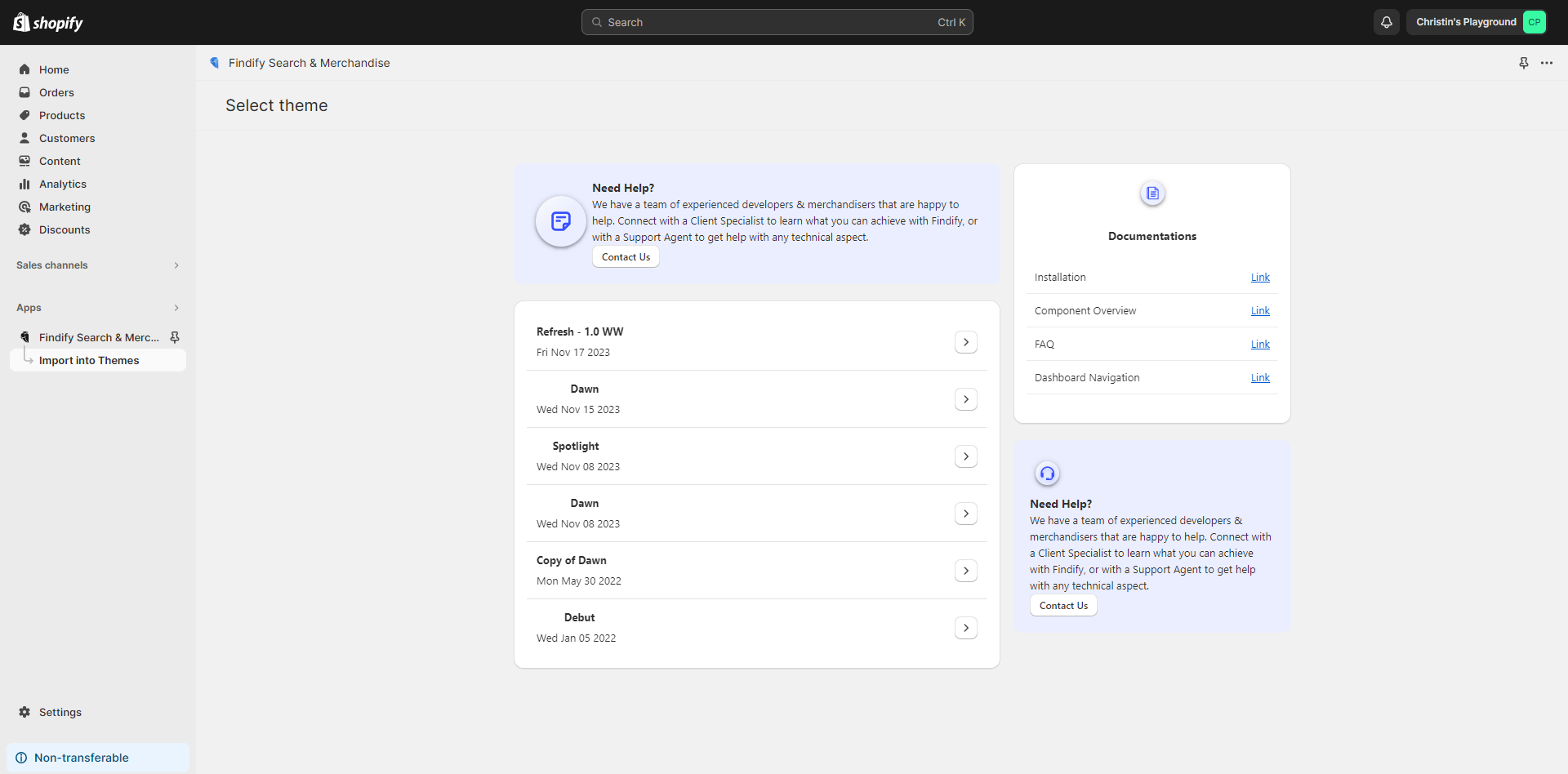Open Christin's Playground account menu
This screenshot has height=774, width=1568.
(1477, 22)
